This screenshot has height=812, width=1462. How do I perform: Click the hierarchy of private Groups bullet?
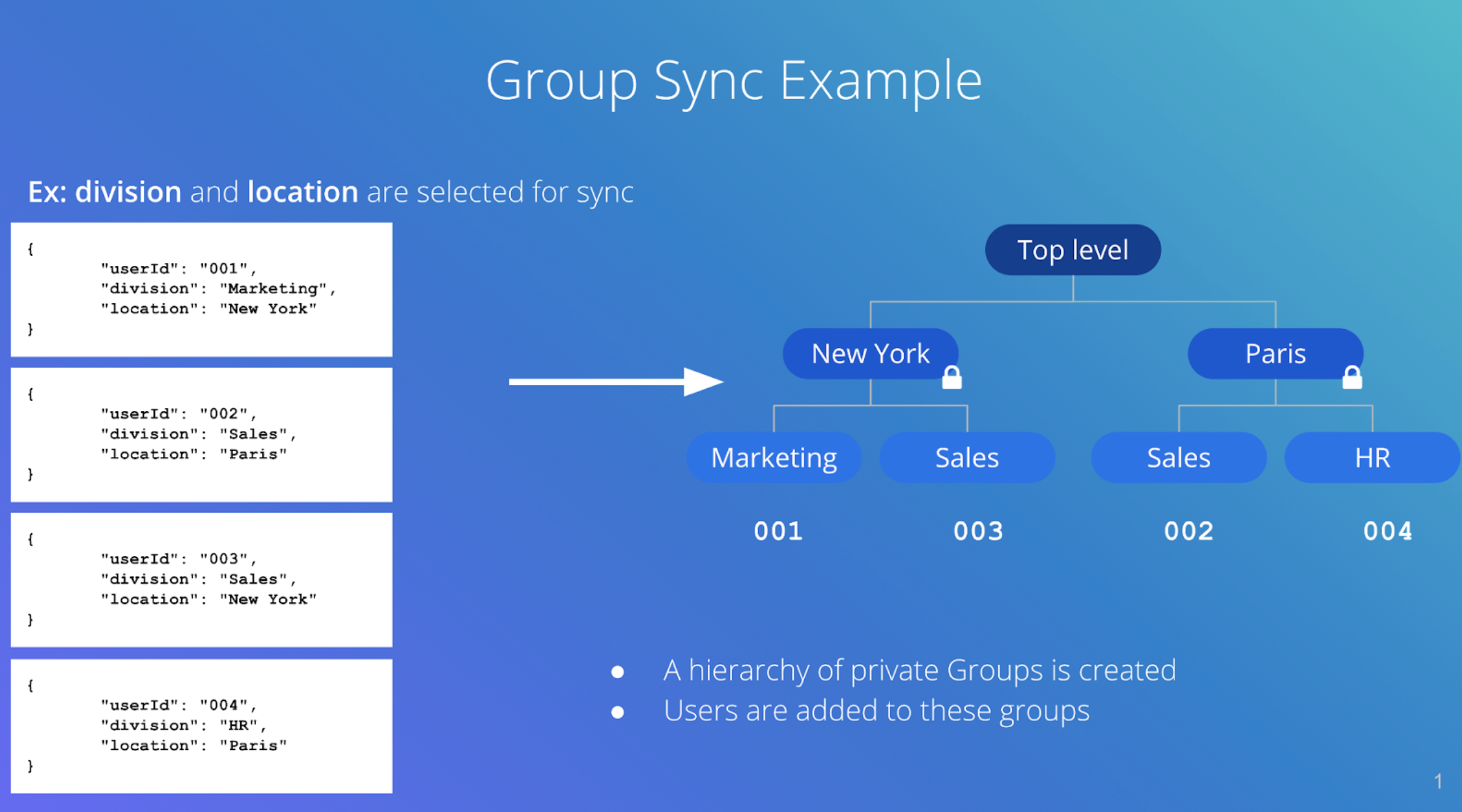(919, 670)
